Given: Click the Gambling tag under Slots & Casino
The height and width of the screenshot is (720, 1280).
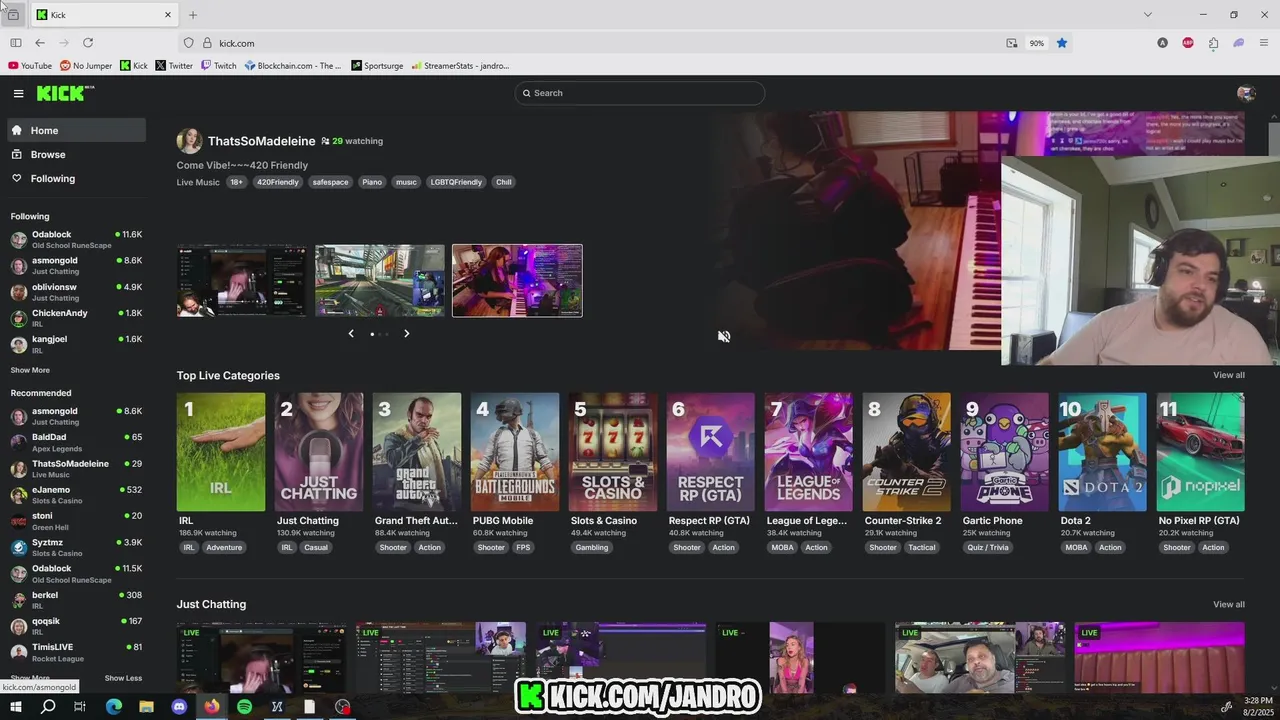Looking at the screenshot, I should click(x=592, y=547).
